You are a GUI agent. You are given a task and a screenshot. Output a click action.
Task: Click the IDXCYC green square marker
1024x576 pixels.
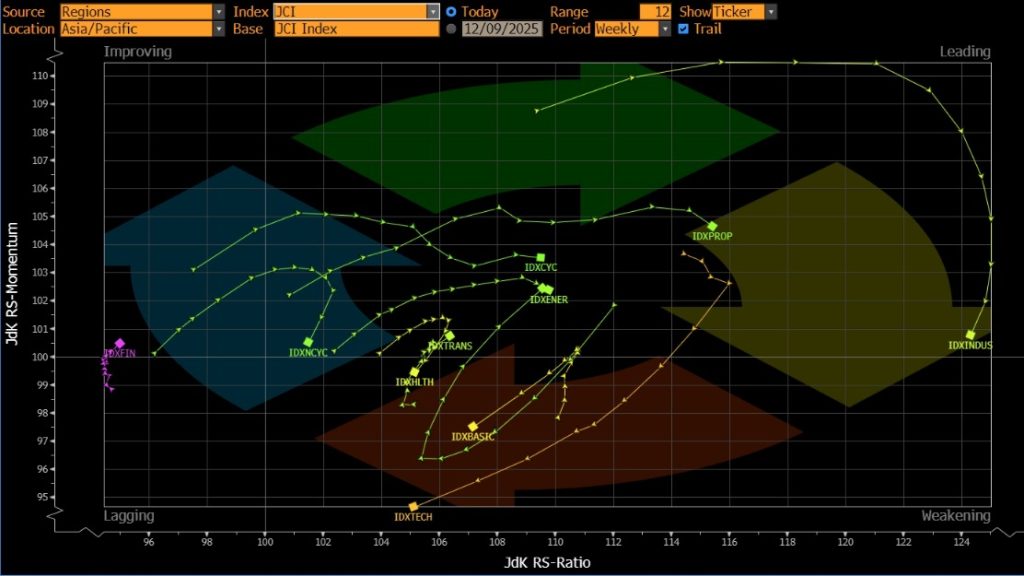tap(541, 258)
